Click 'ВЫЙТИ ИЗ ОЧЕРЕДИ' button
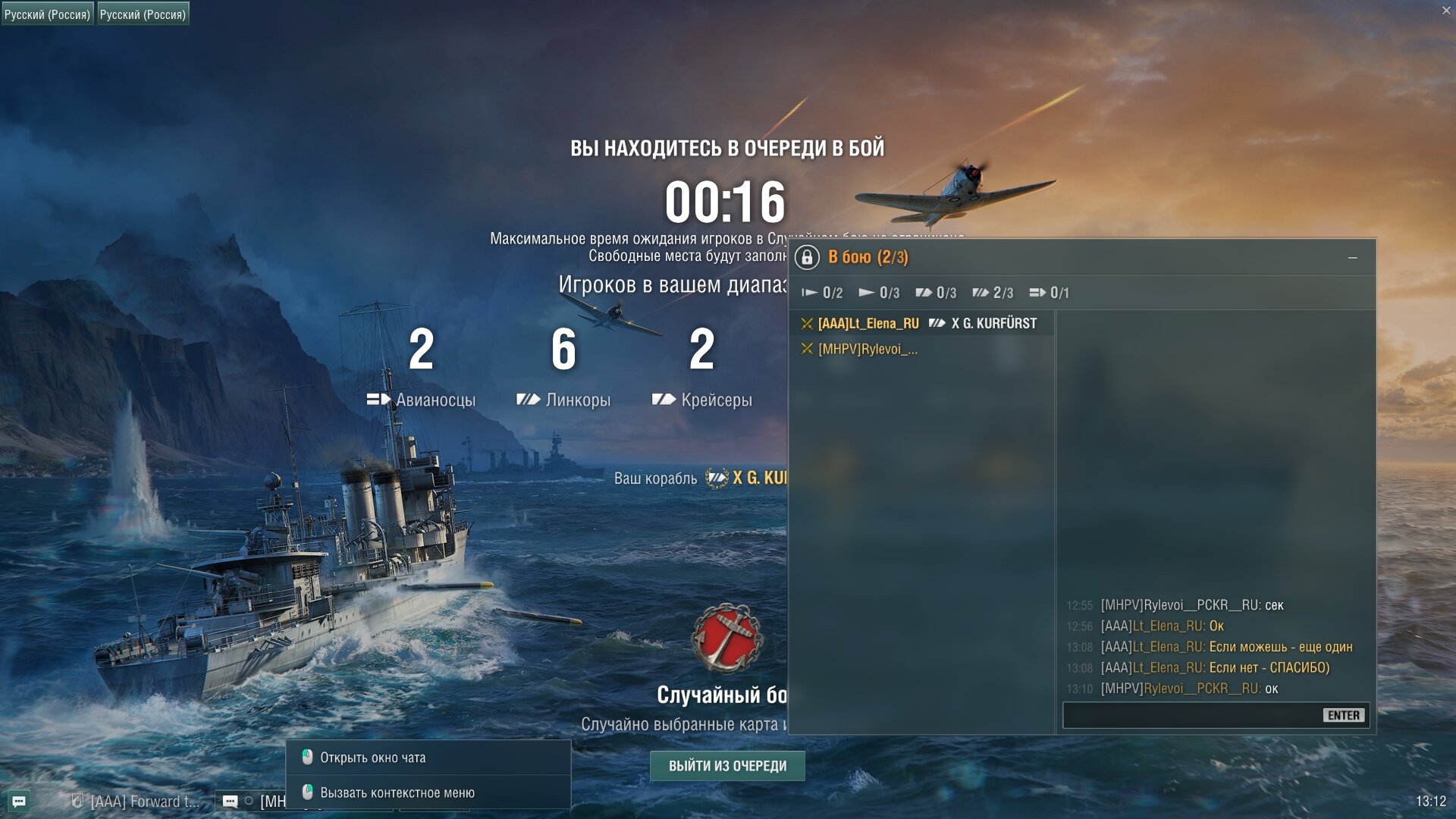This screenshot has width=1456, height=819. click(727, 766)
